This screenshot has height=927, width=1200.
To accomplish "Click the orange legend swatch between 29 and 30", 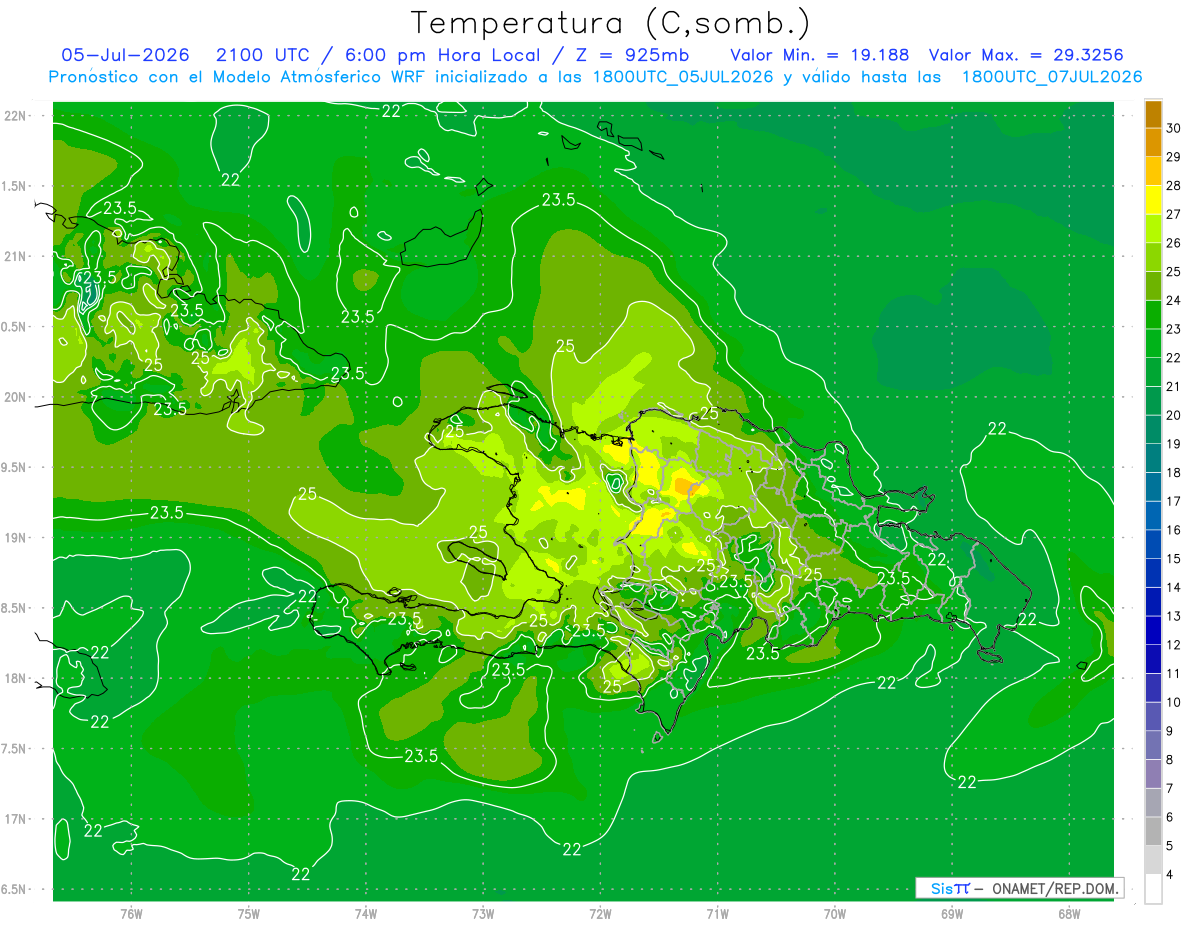I will (x=1153, y=142).
